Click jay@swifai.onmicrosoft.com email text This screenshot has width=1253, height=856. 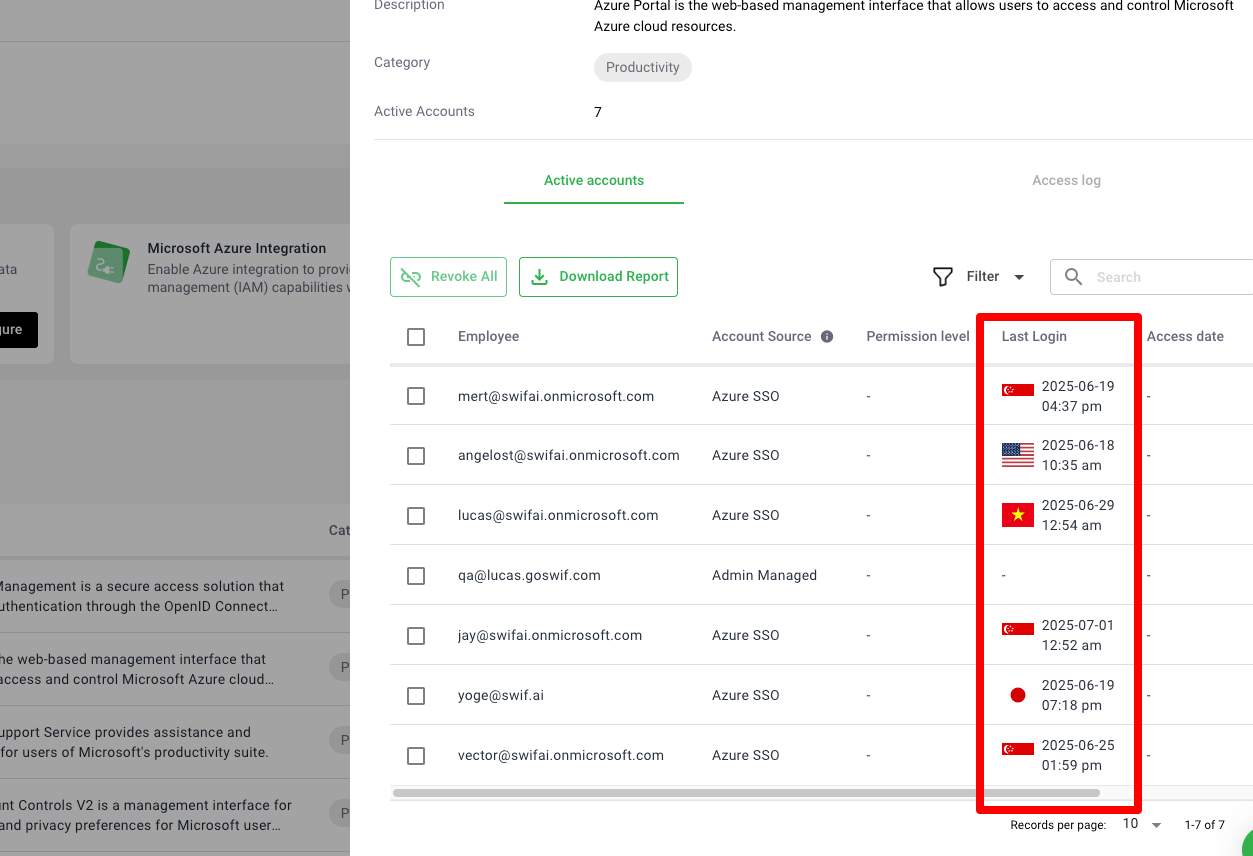click(550, 636)
